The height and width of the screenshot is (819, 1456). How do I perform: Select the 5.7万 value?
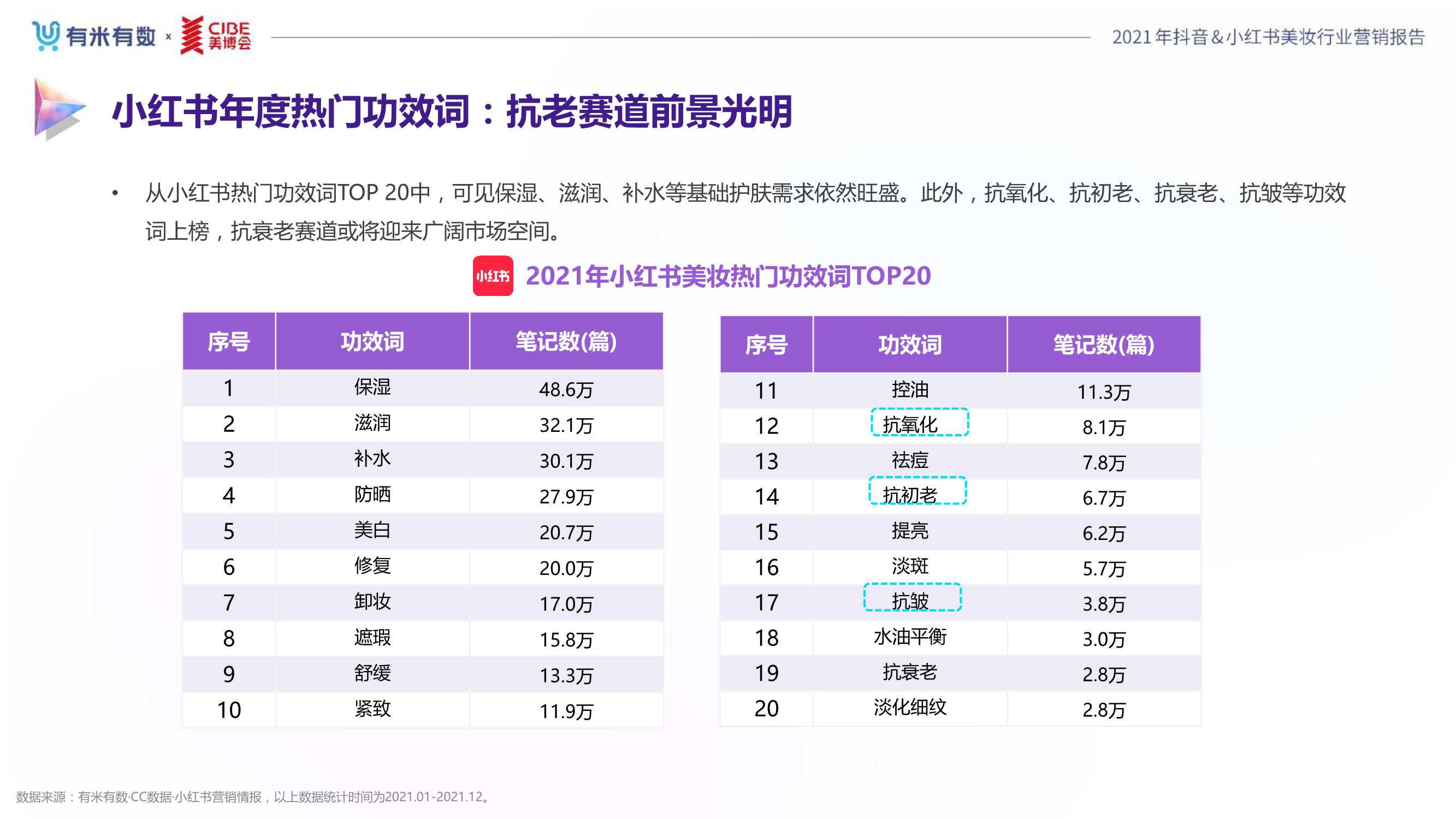1104,568
